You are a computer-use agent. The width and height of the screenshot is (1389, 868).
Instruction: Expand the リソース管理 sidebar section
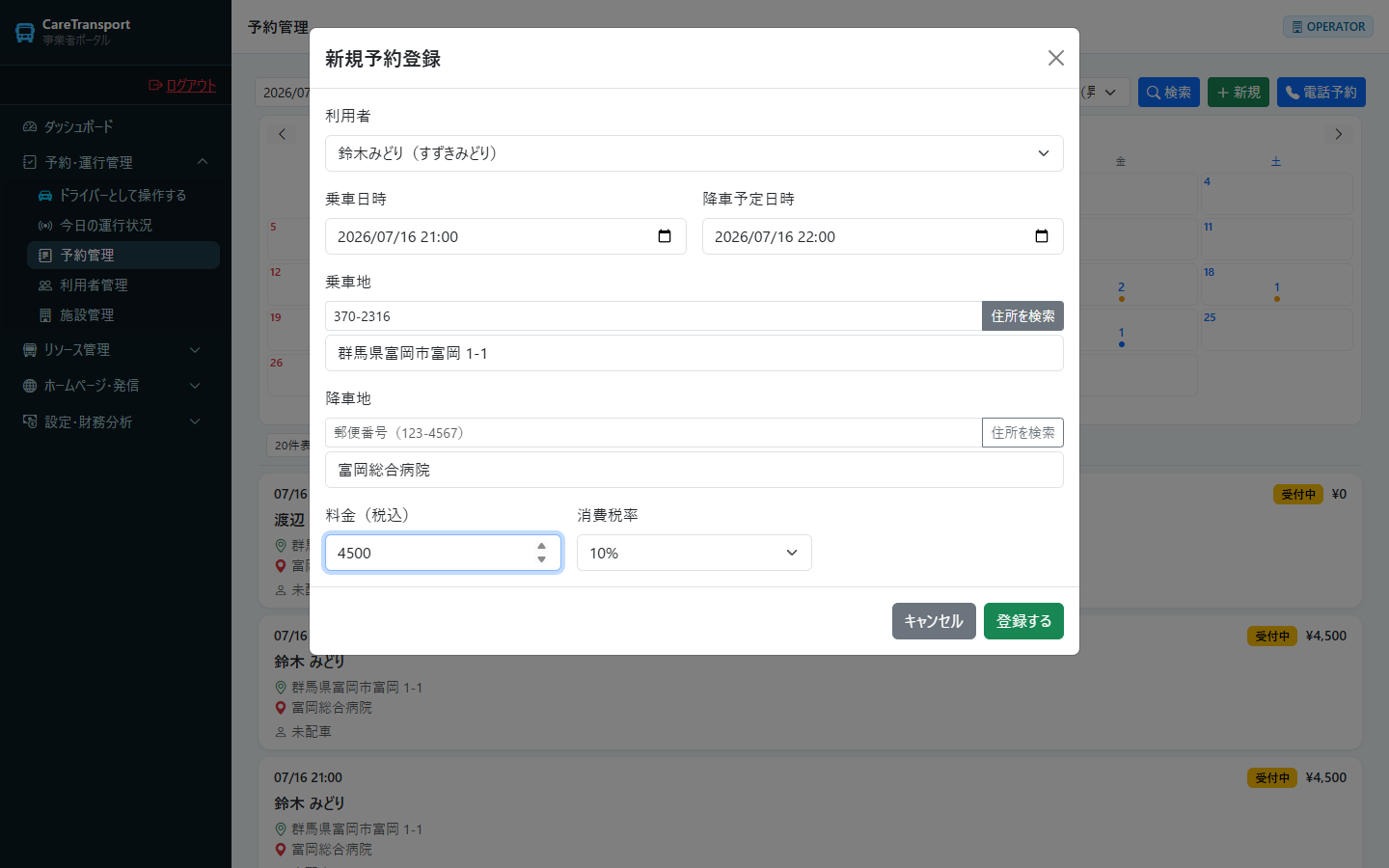coord(116,349)
